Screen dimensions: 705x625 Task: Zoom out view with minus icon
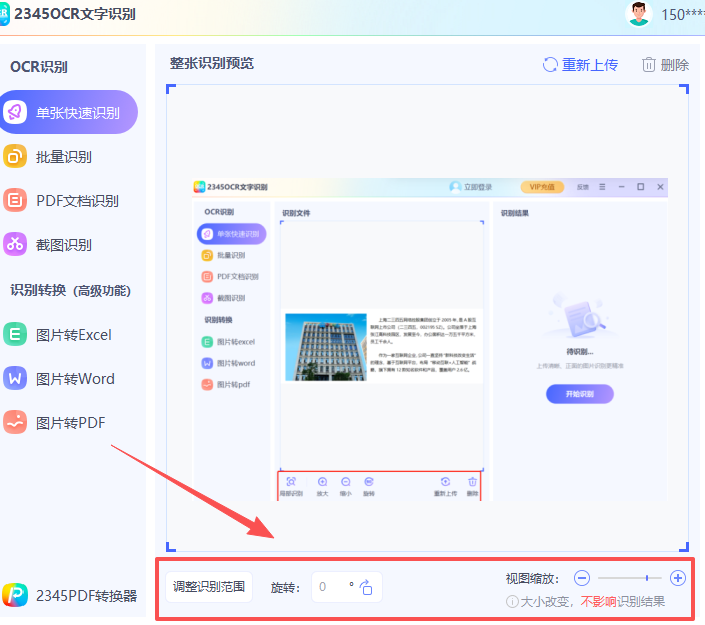[x=582, y=578]
